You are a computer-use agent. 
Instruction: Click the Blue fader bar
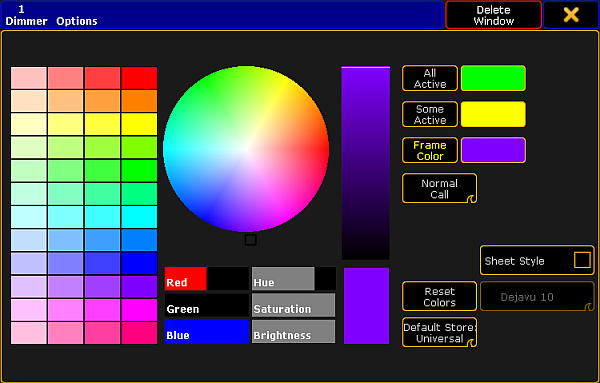tap(207, 331)
